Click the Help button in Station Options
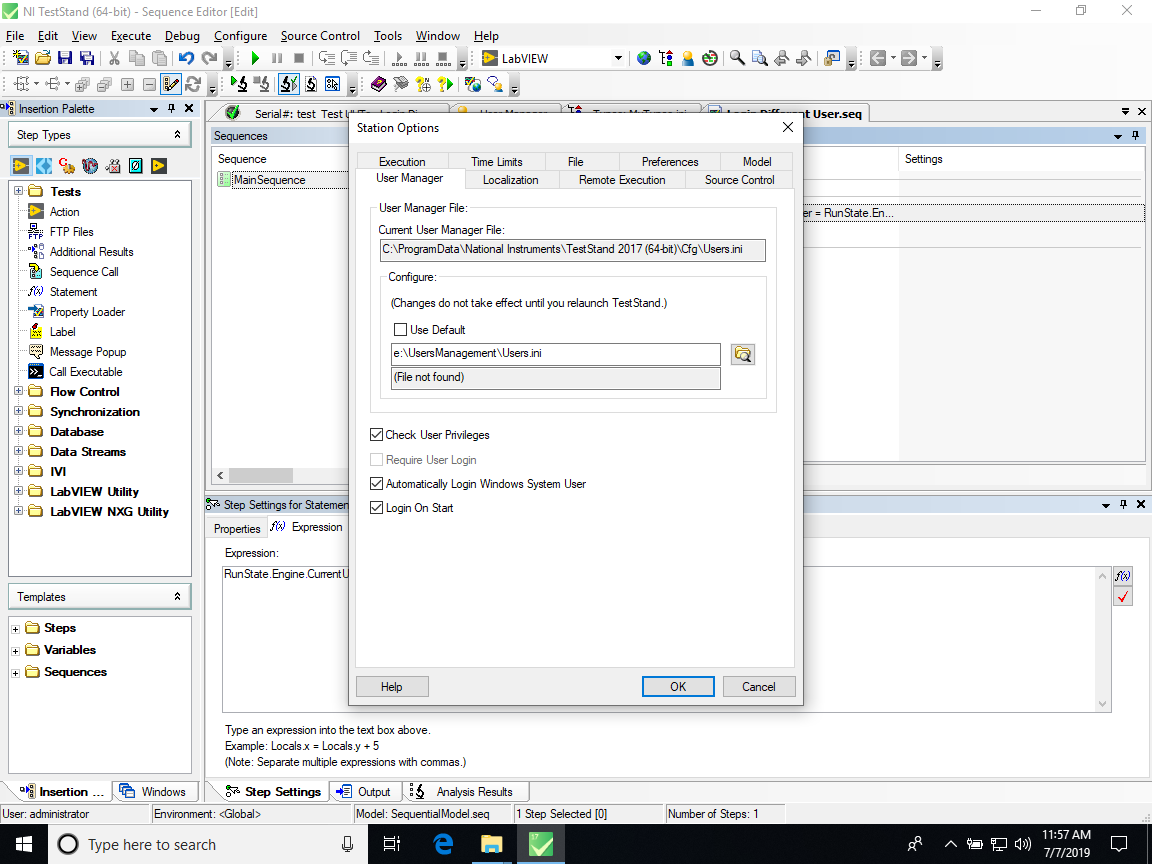The image size is (1152, 864). [391, 686]
